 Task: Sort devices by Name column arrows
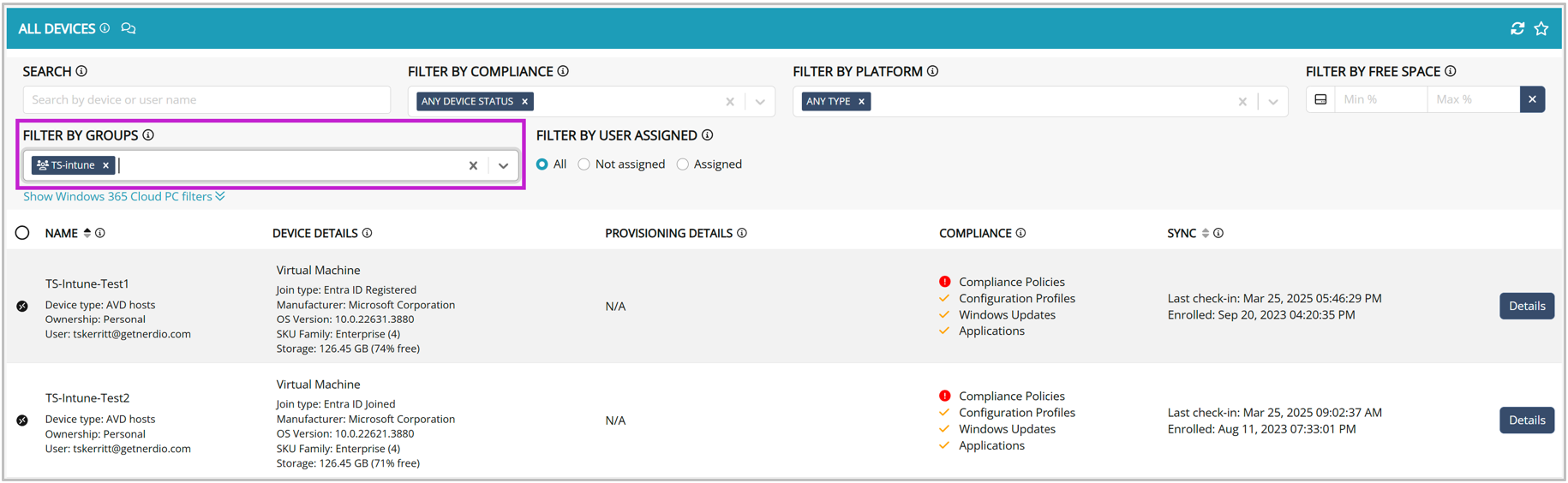[87, 233]
